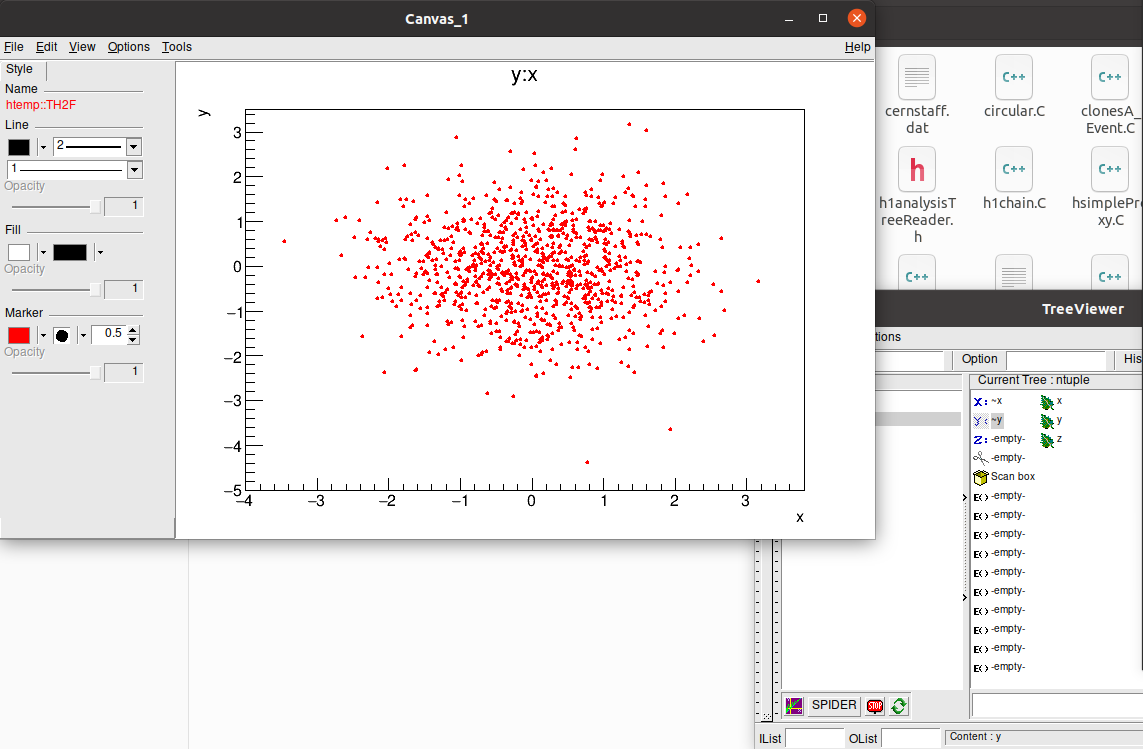The image size is (1143, 749).
Task: Click the white fill color swatch
Action: (19, 252)
